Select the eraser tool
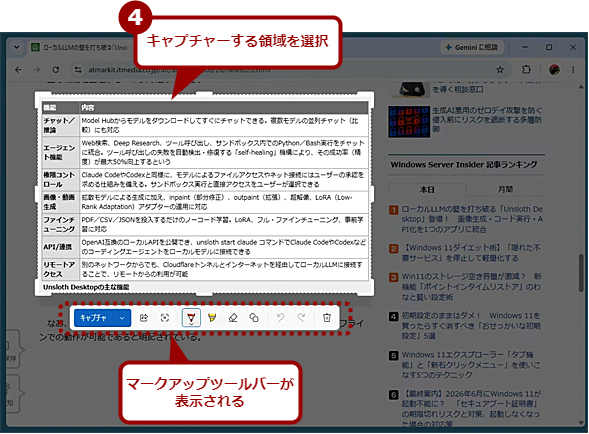Viewport: 589px width, 434px height. coord(233,318)
